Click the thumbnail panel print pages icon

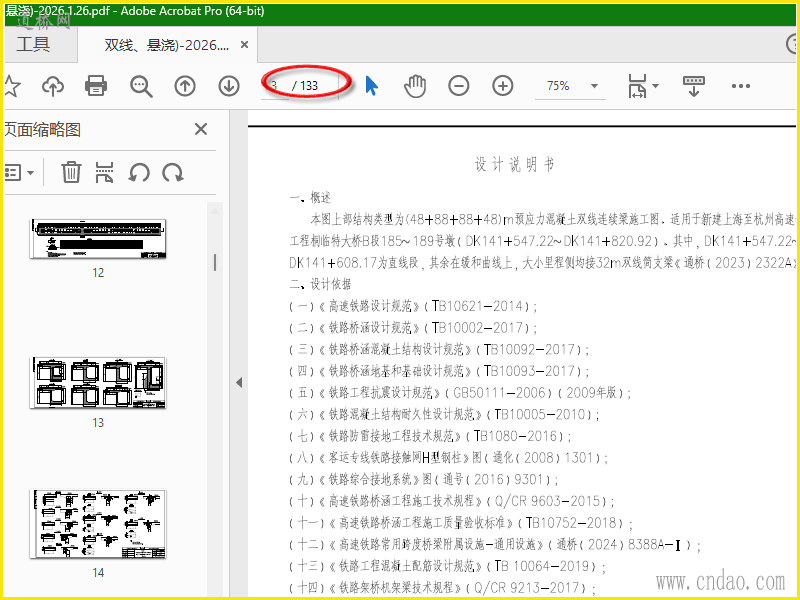[104, 172]
